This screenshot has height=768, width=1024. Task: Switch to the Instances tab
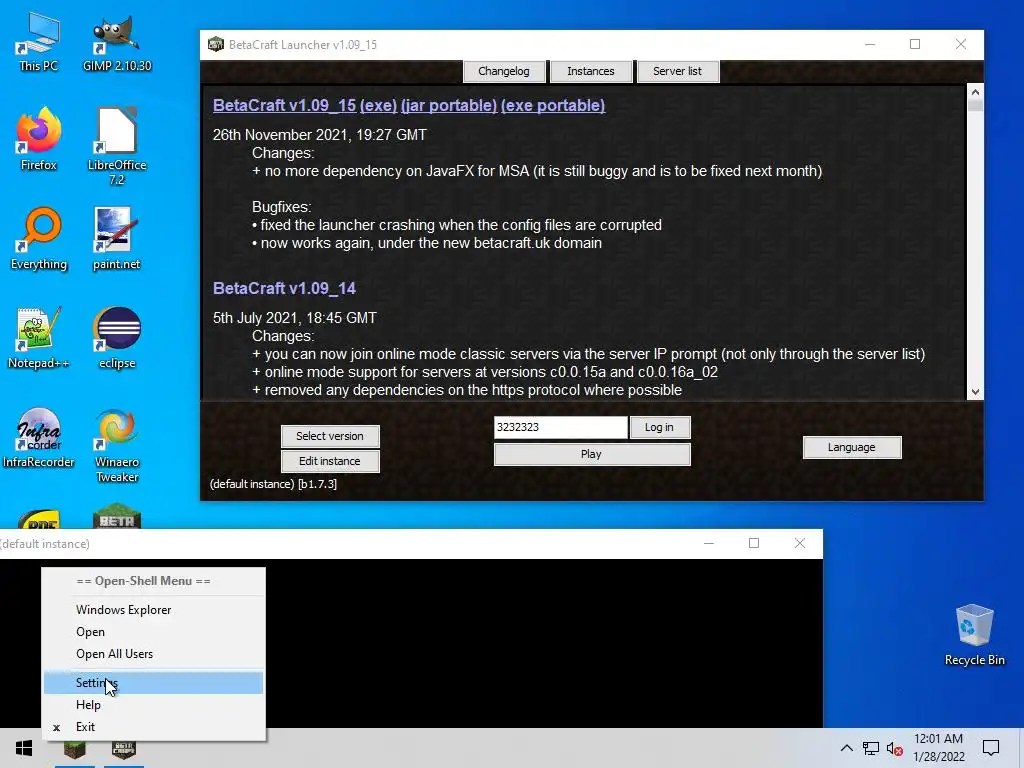(x=591, y=71)
